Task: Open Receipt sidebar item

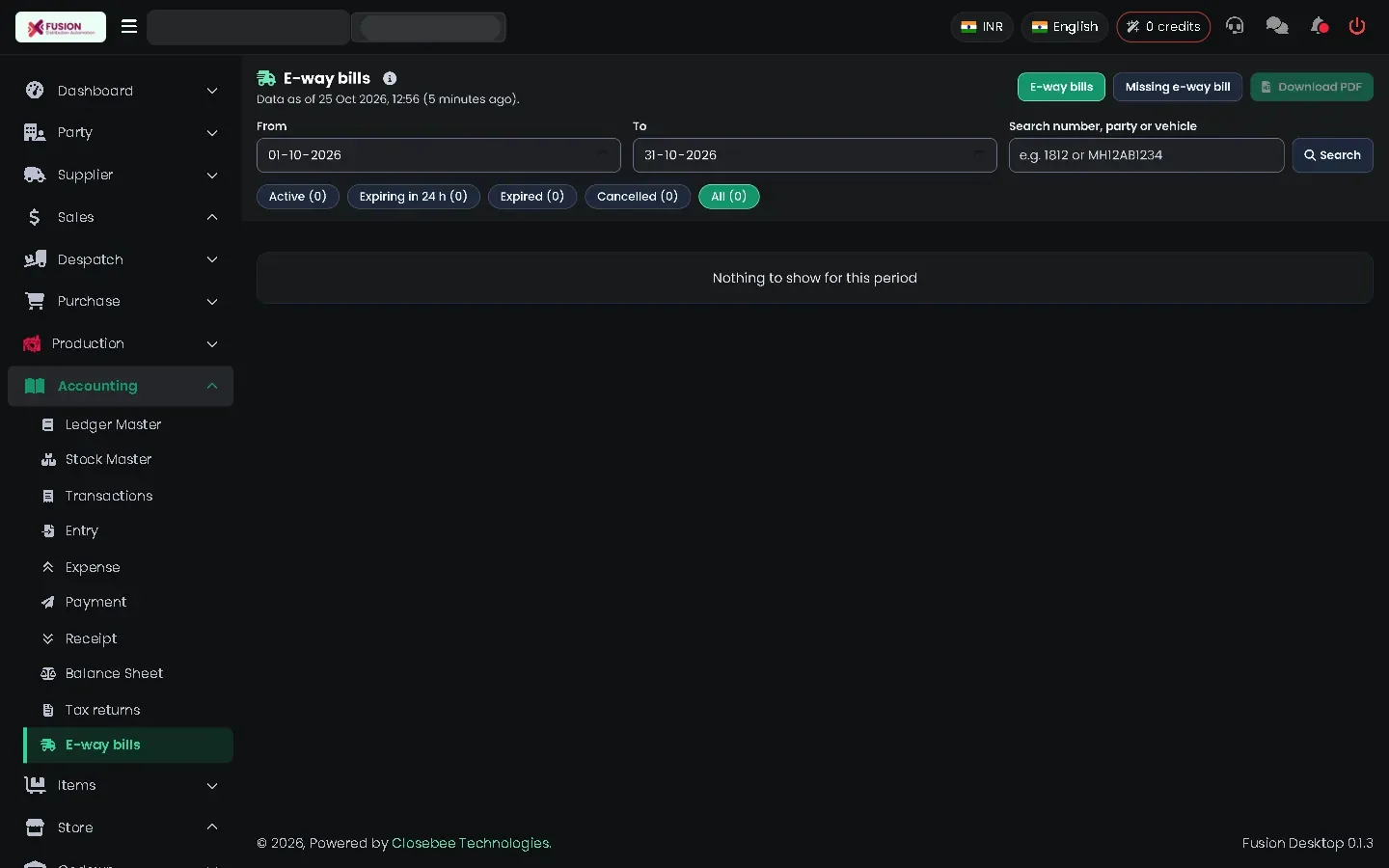Action: point(128,638)
